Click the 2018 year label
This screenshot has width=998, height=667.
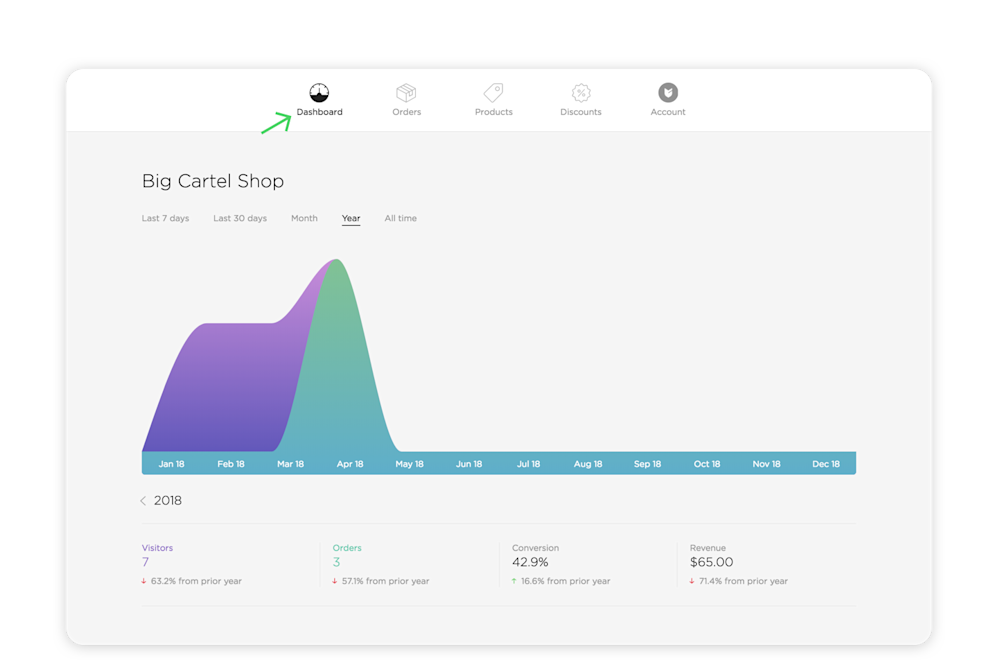point(168,501)
